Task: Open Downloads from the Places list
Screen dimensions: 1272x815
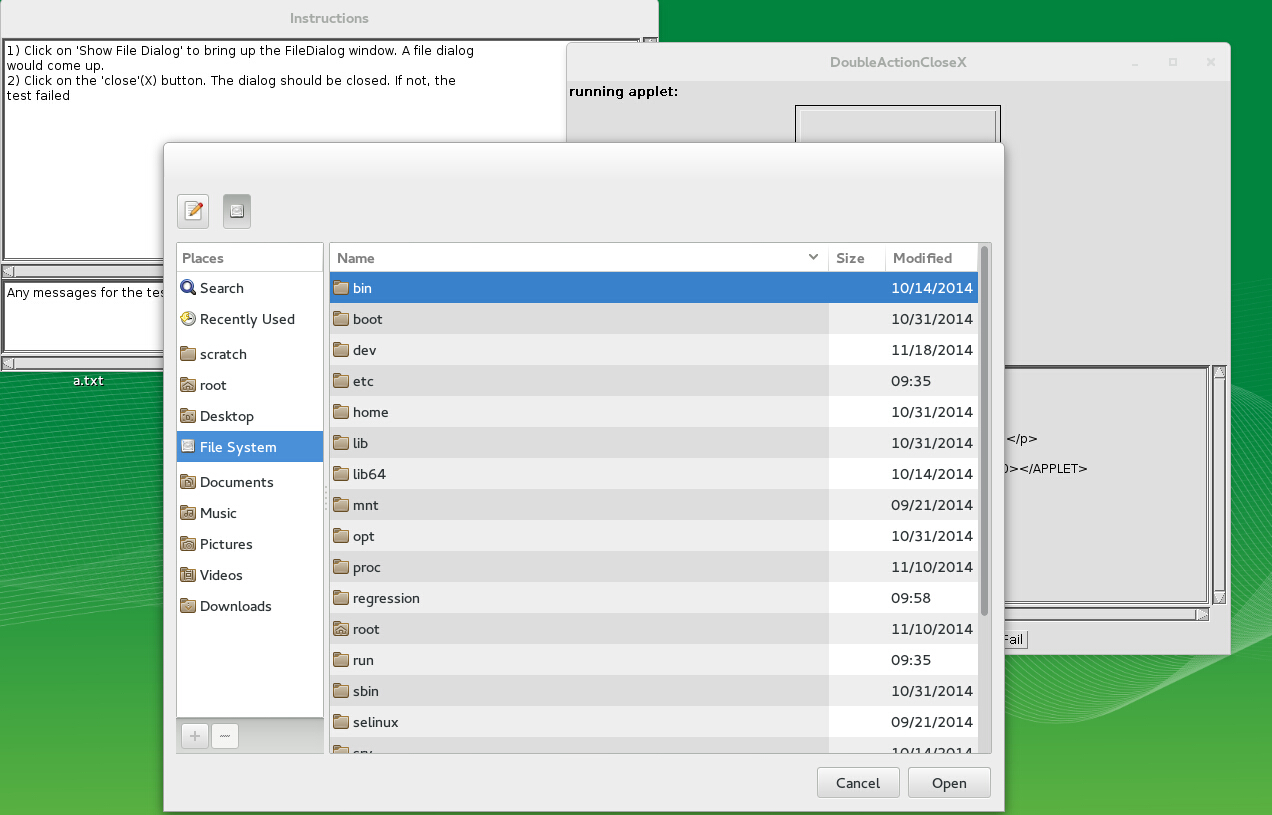Action: pyautogui.click(x=235, y=606)
